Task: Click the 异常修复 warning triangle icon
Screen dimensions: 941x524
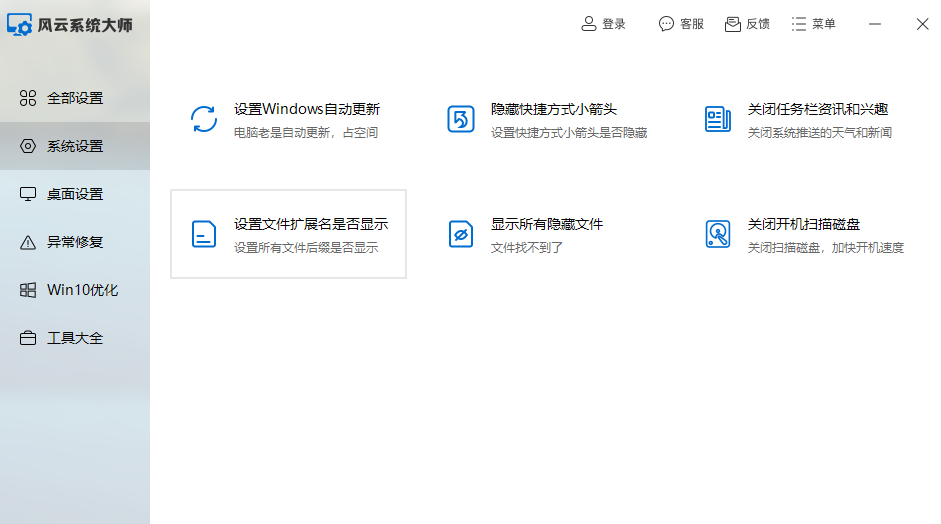Action: pyautogui.click(x=28, y=242)
